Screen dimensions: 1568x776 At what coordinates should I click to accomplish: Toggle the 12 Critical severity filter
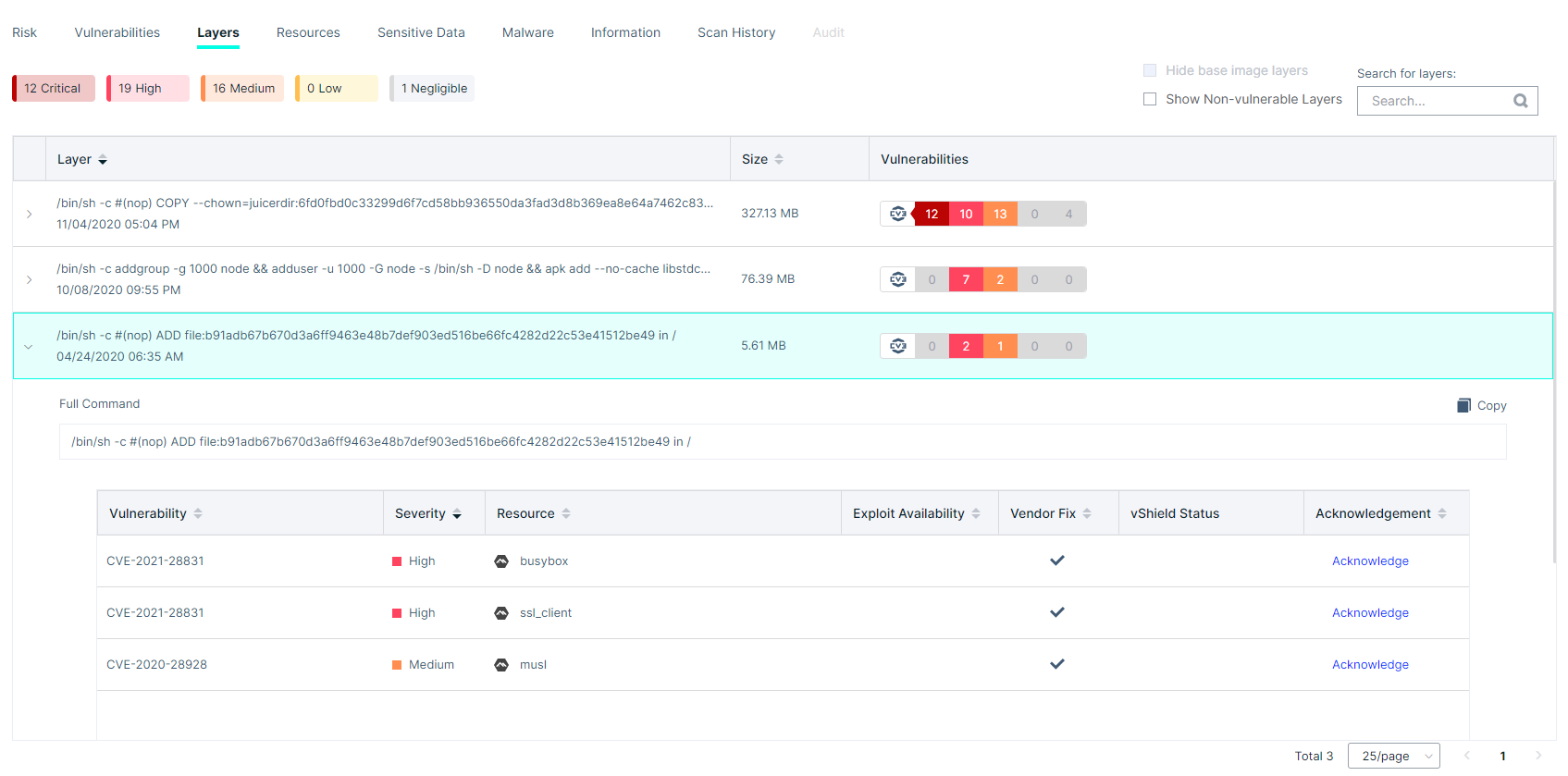pos(54,89)
